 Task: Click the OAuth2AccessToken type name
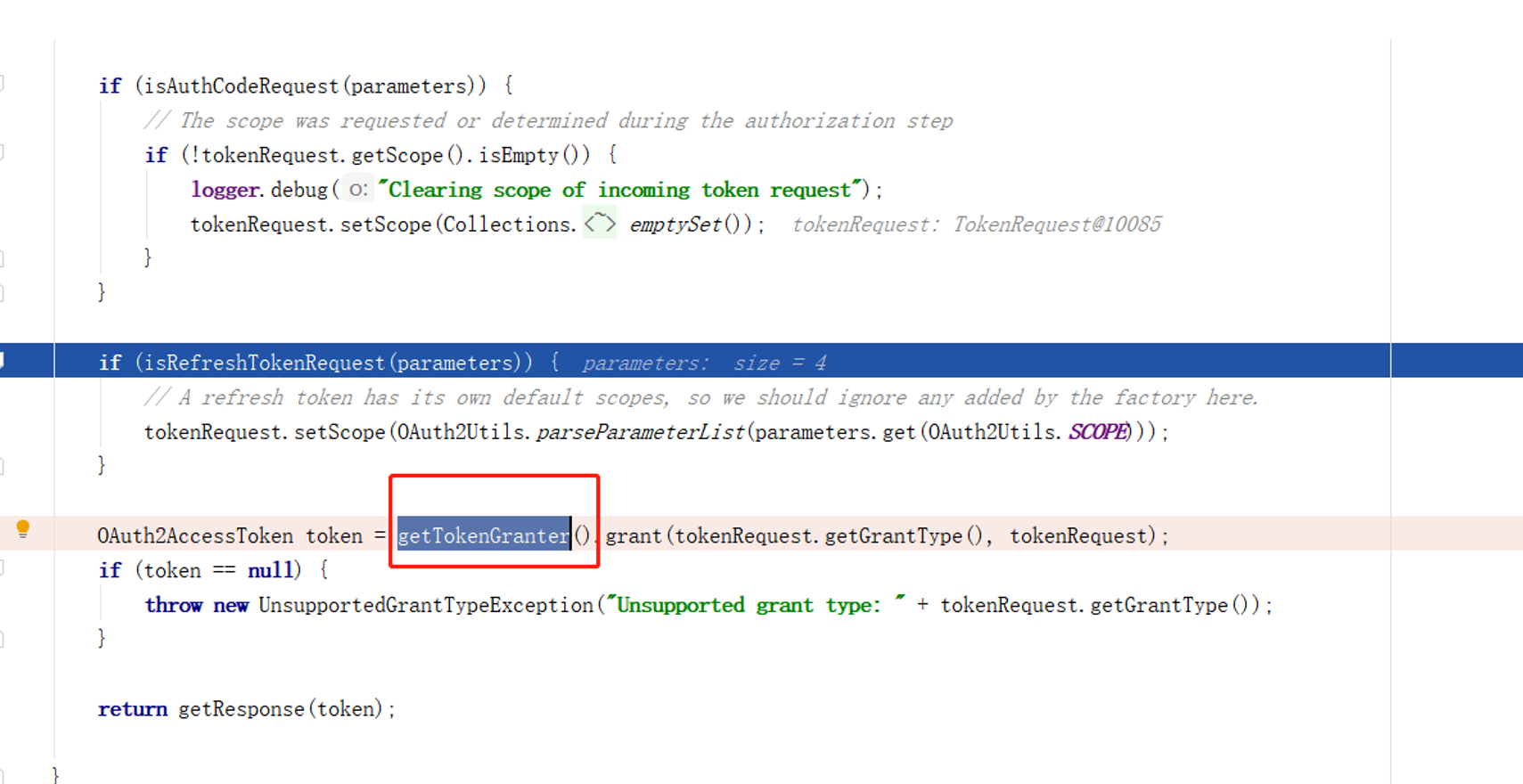[195, 535]
